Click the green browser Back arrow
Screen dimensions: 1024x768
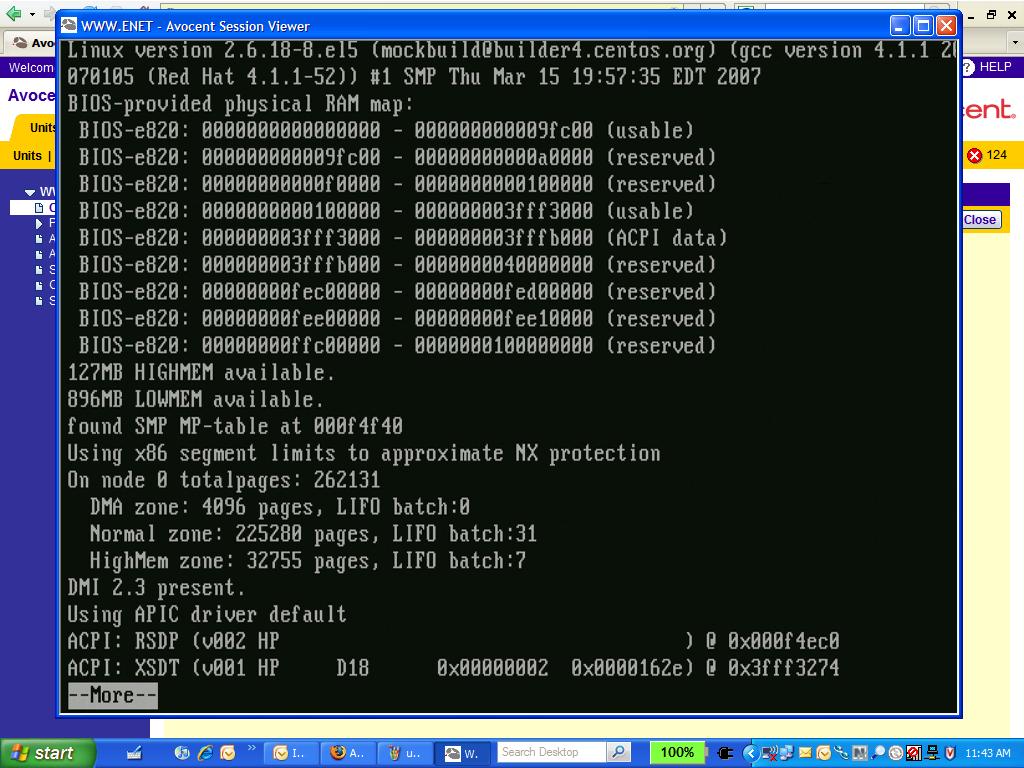tap(14, 14)
